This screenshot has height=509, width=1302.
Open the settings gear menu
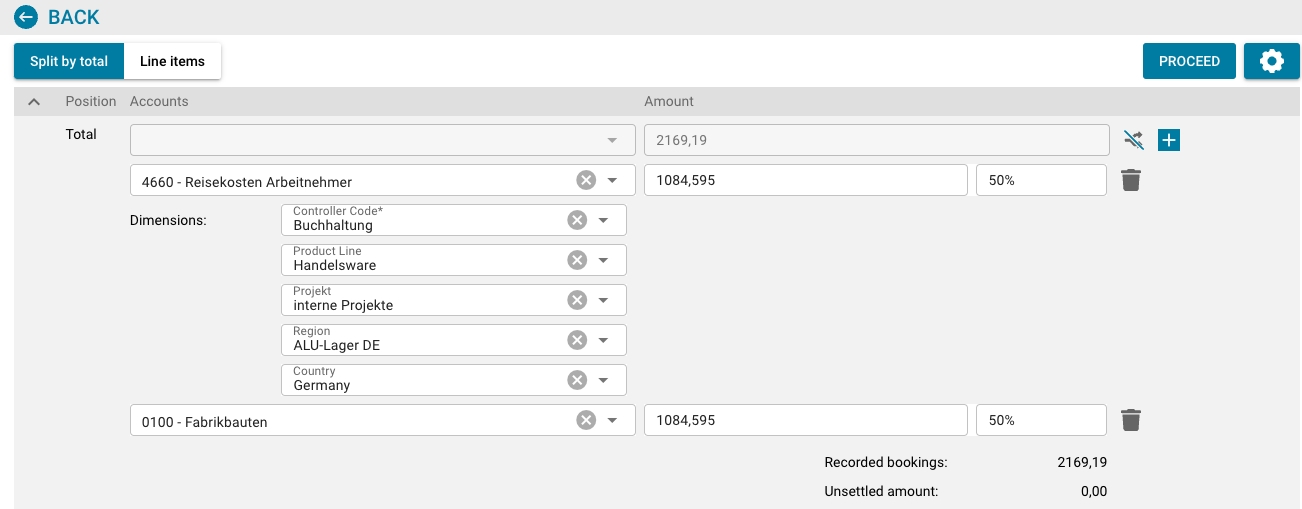1271,61
